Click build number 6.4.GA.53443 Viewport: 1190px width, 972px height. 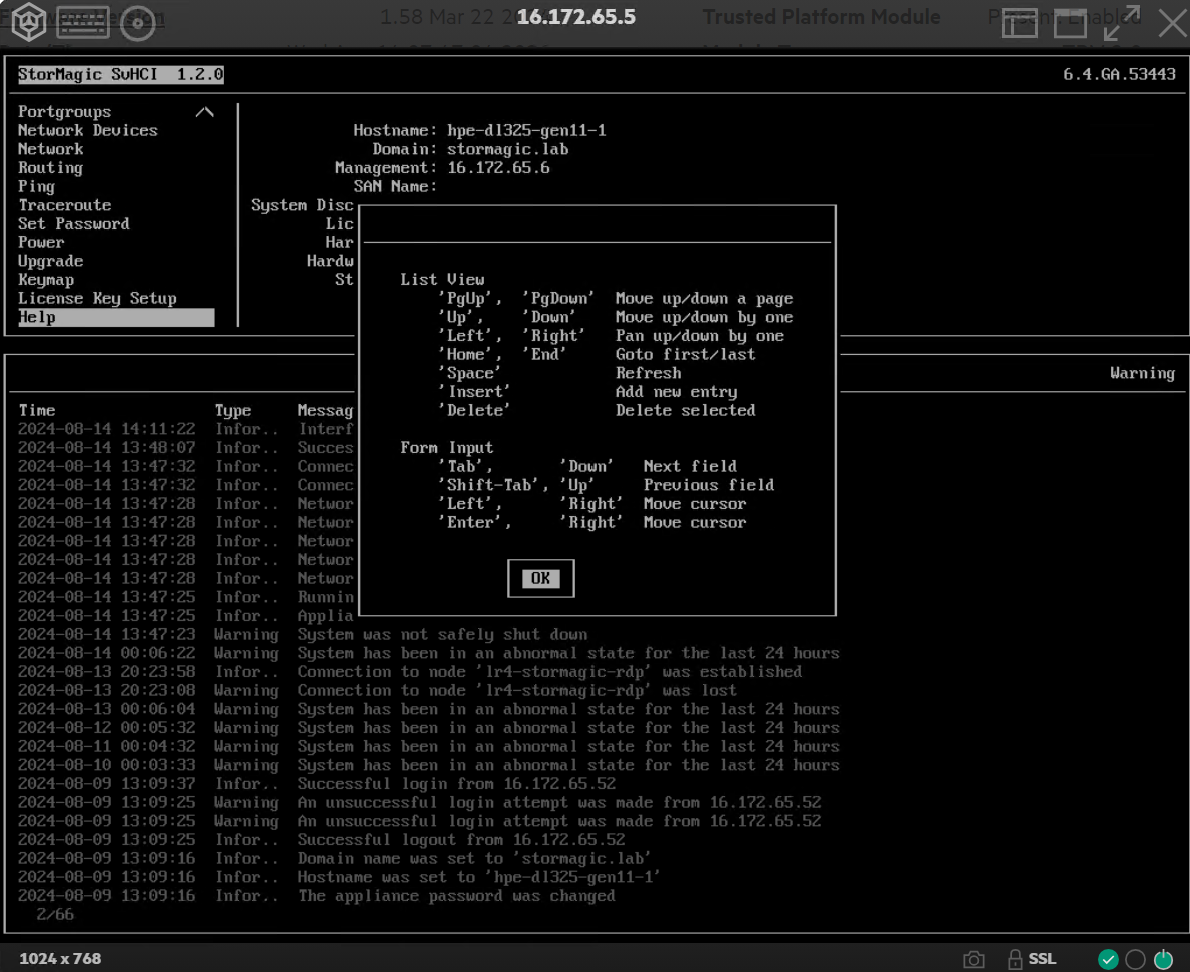(1119, 74)
